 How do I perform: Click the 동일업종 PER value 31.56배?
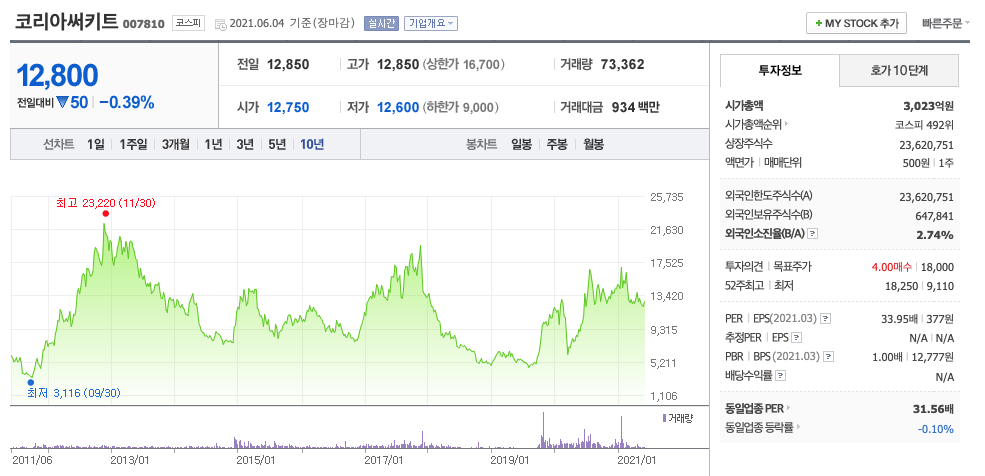coord(933,409)
